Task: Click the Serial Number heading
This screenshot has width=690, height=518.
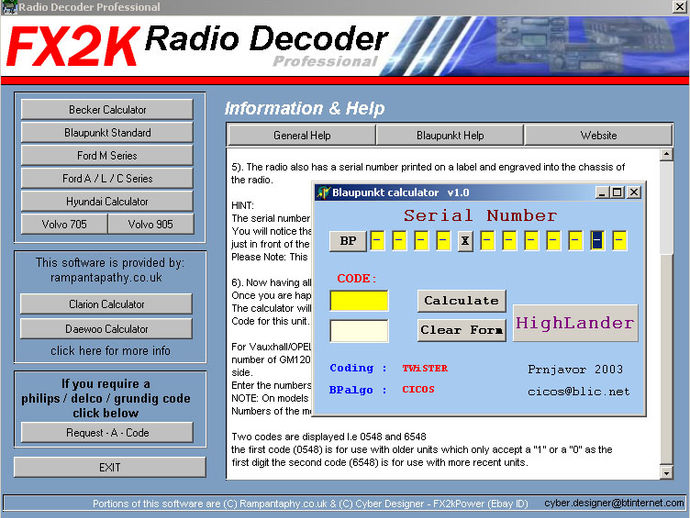Action: pyautogui.click(x=481, y=216)
